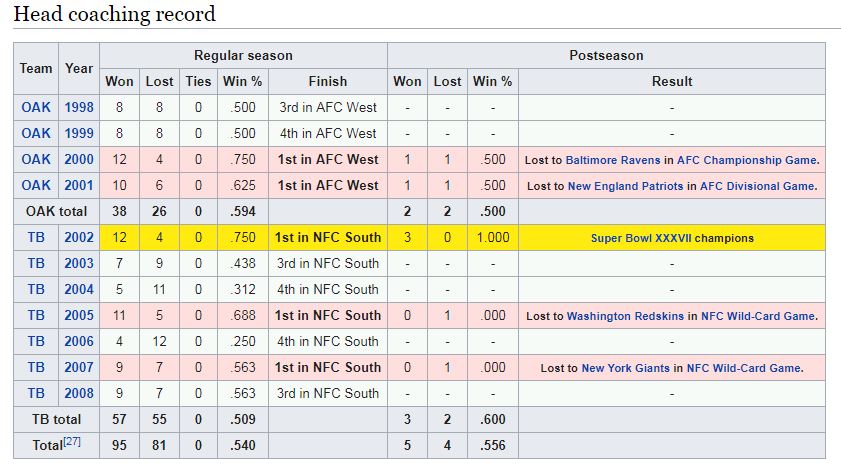Open the OAK link in the 1999 row
This screenshot has width=841, height=476.
[x=36, y=133]
